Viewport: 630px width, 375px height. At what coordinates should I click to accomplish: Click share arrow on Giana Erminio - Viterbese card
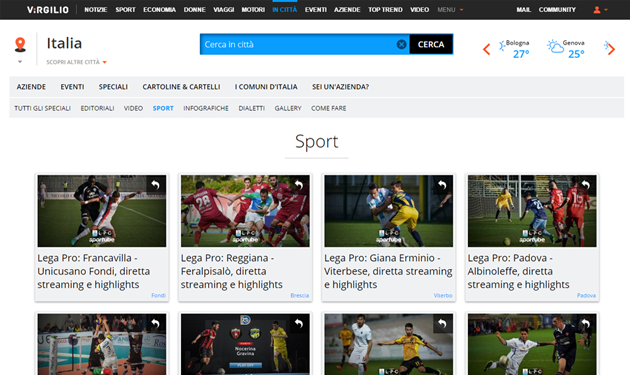(443, 185)
